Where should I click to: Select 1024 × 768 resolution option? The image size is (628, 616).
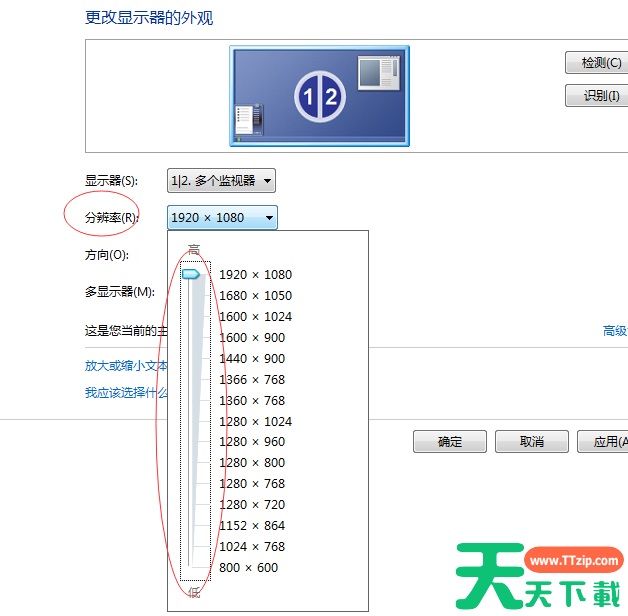[251, 547]
